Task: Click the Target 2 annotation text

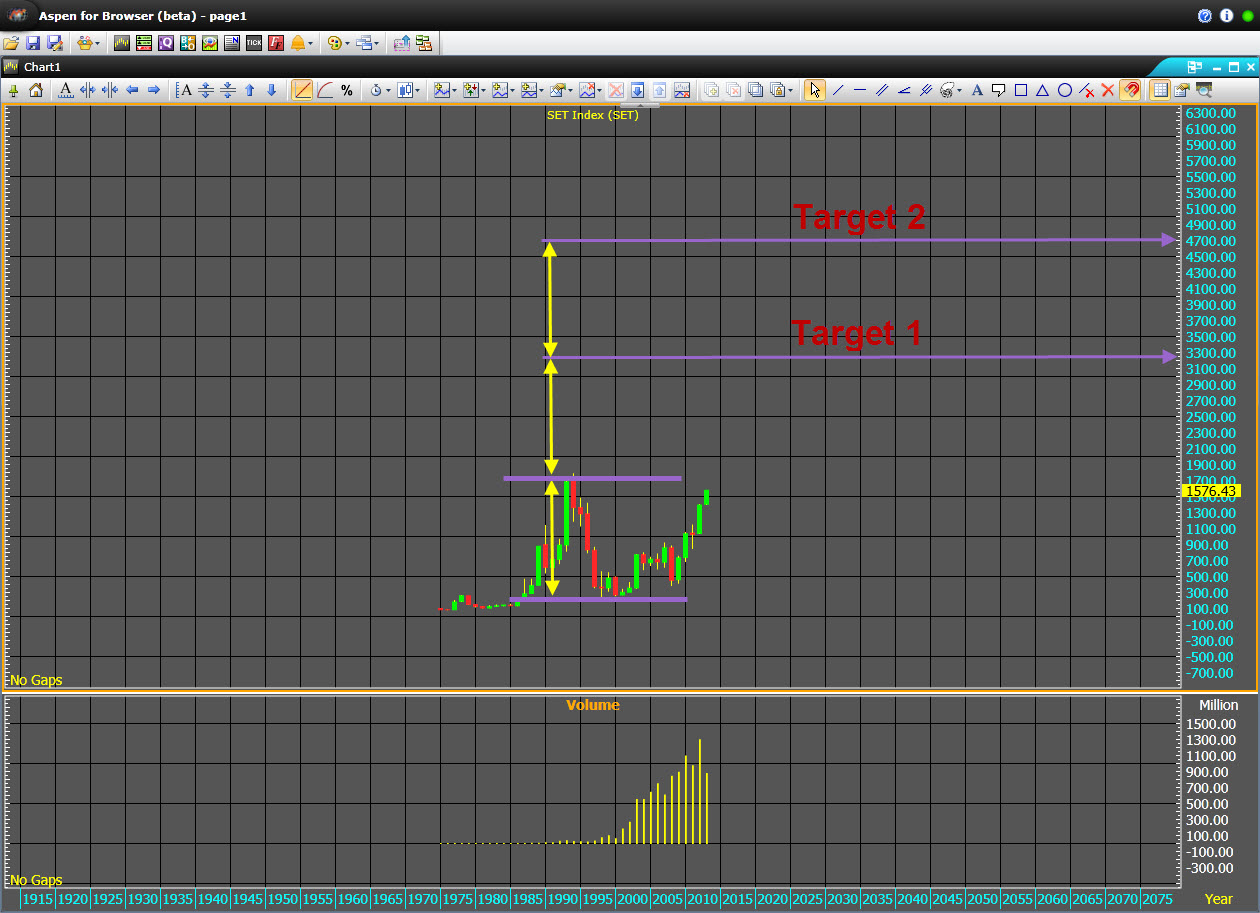Action: click(x=859, y=217)
